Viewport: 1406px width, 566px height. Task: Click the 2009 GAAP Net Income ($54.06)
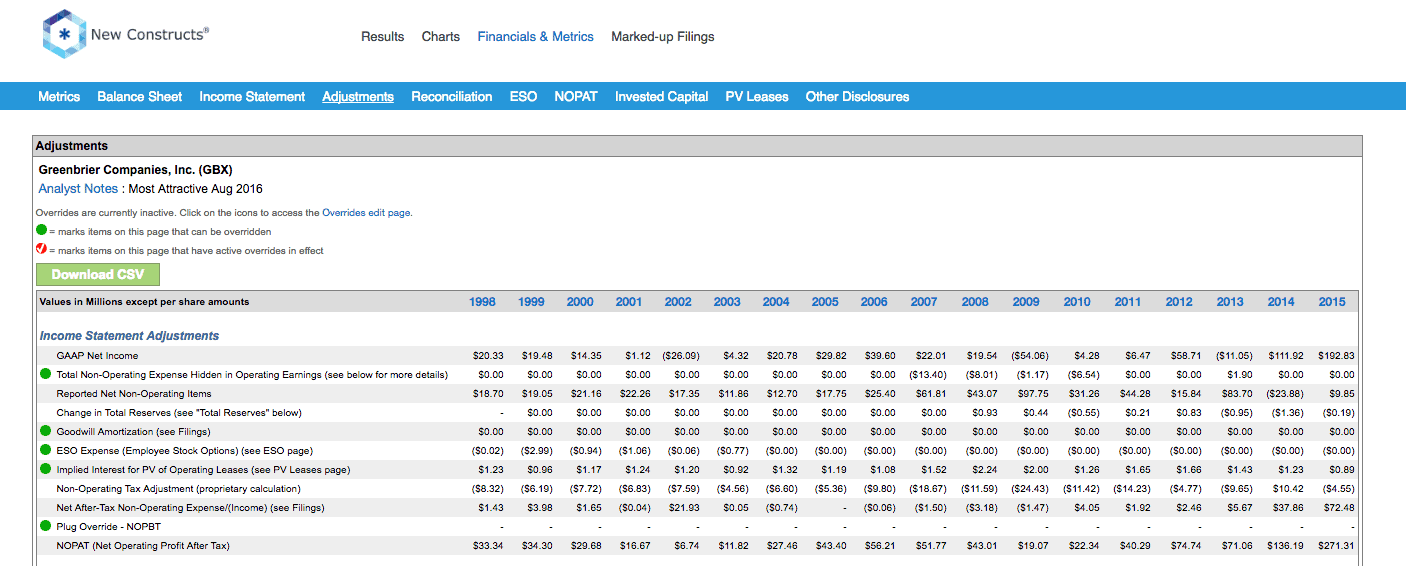pos(1030,356)
